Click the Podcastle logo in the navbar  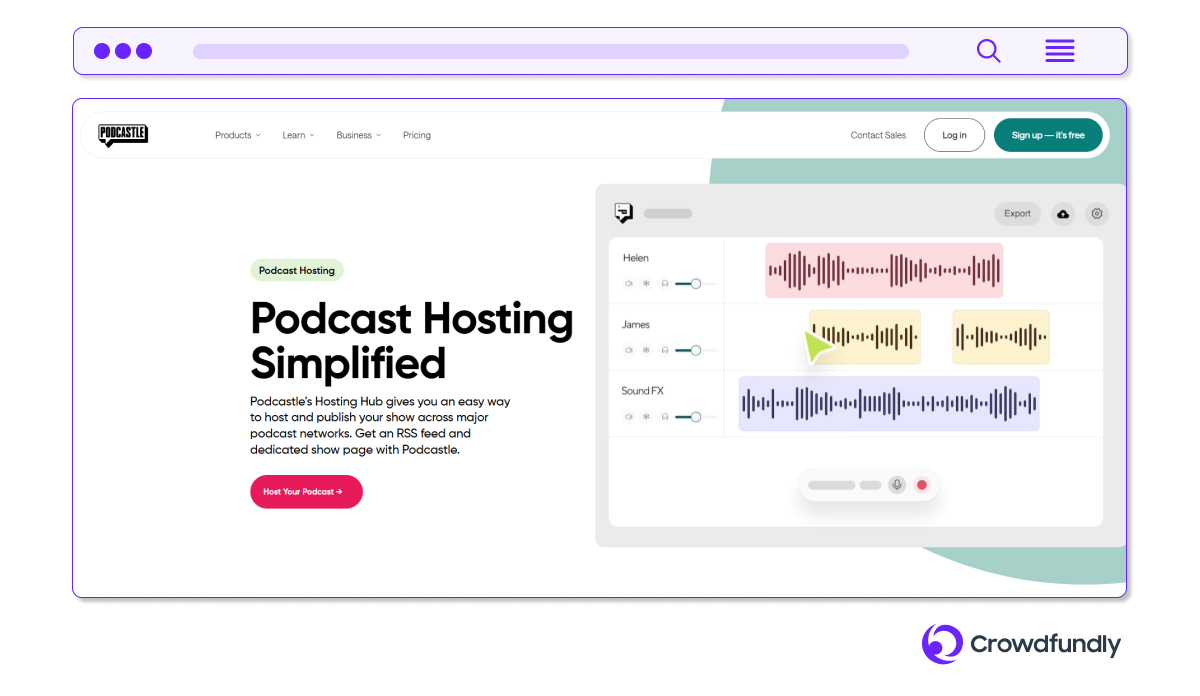(x=123, y=135)
